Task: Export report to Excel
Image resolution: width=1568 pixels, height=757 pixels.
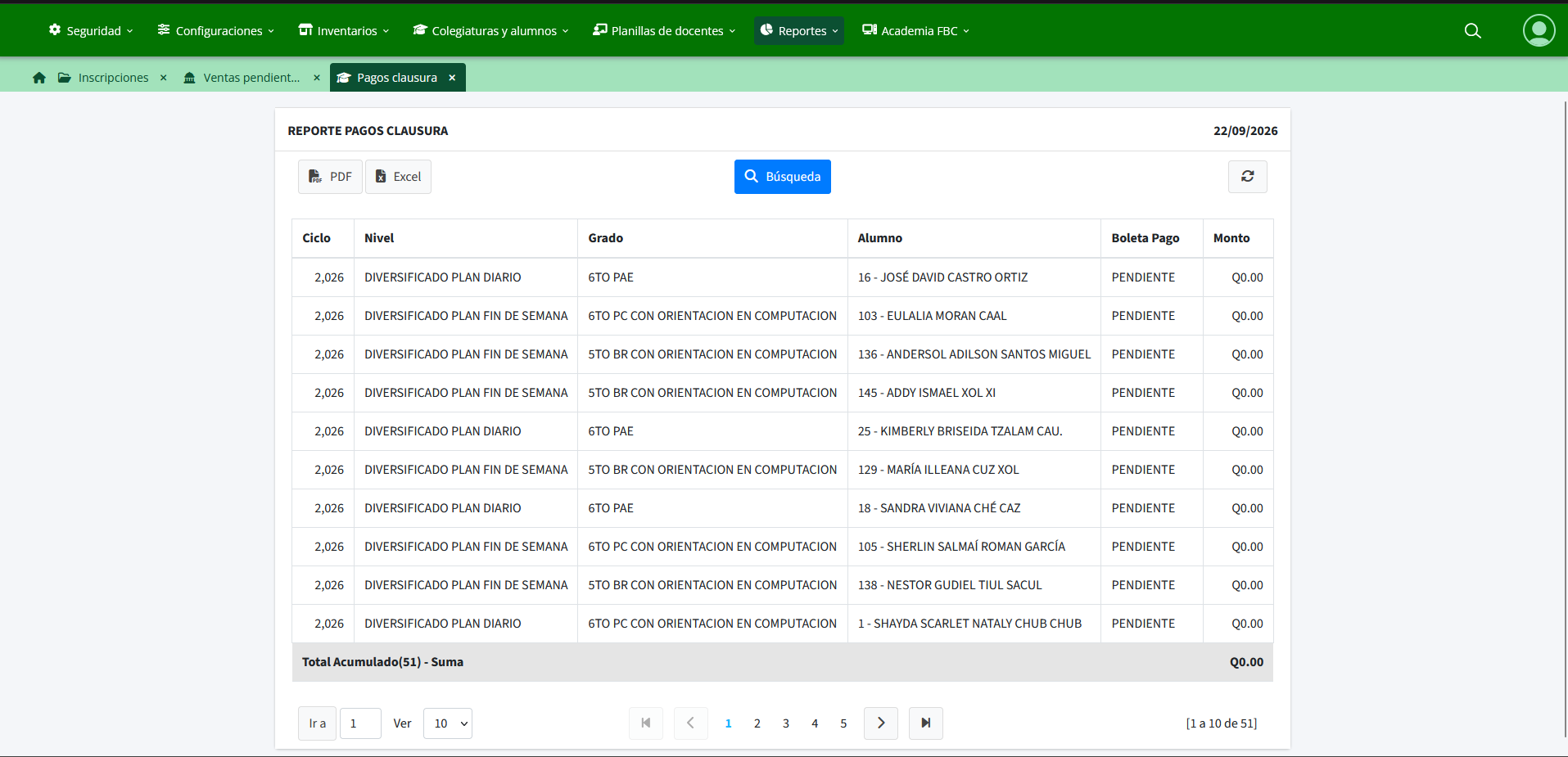Action: [398, 177]
